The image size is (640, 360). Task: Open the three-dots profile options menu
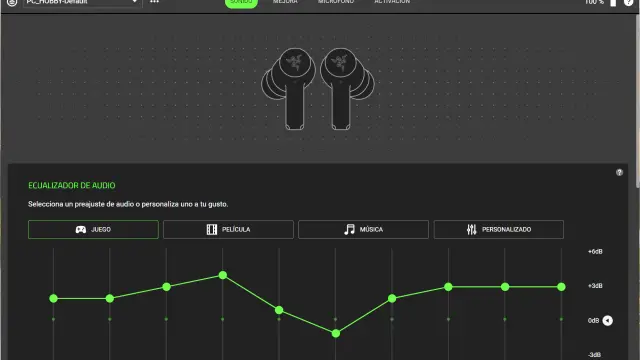[x=154, y=2]
